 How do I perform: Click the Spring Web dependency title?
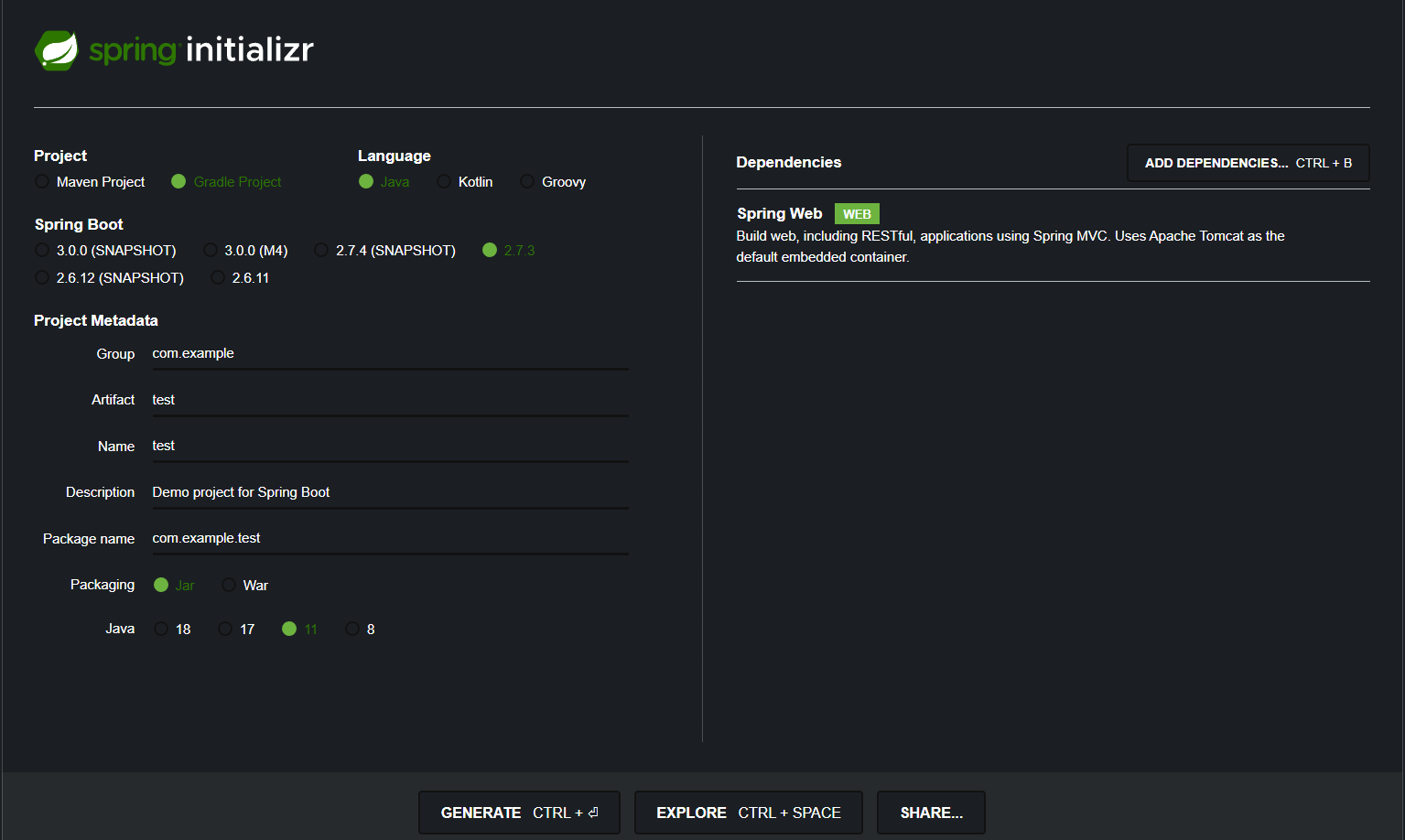(x=780, y=213)
